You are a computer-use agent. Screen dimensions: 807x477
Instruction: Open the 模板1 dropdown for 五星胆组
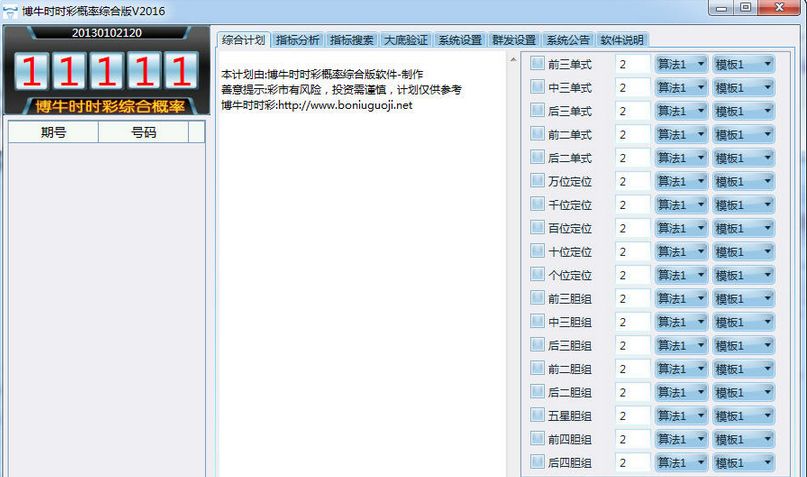(x=744, y=416)
